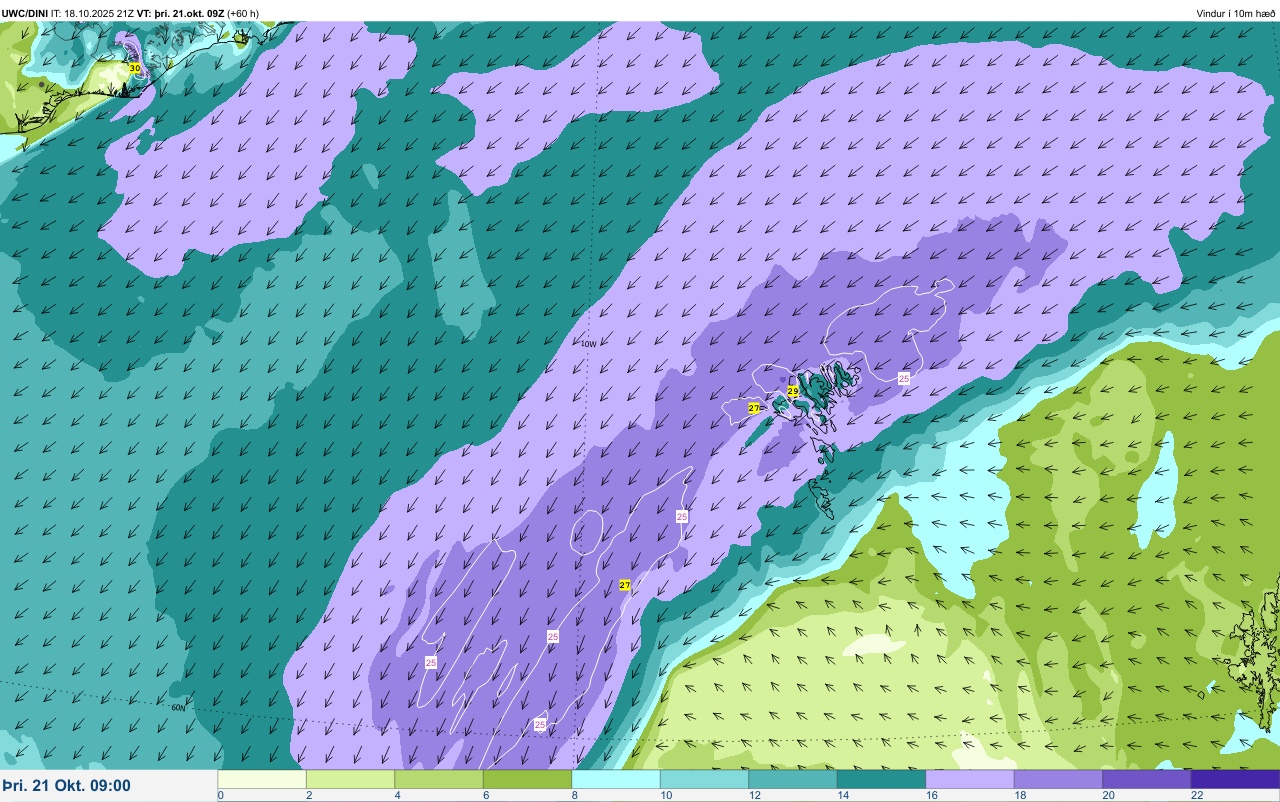The width and height of the screenshot is (1280, 802).
Task: Click the dark teal 14–16 legend swatch
Action: click(881, 779)
